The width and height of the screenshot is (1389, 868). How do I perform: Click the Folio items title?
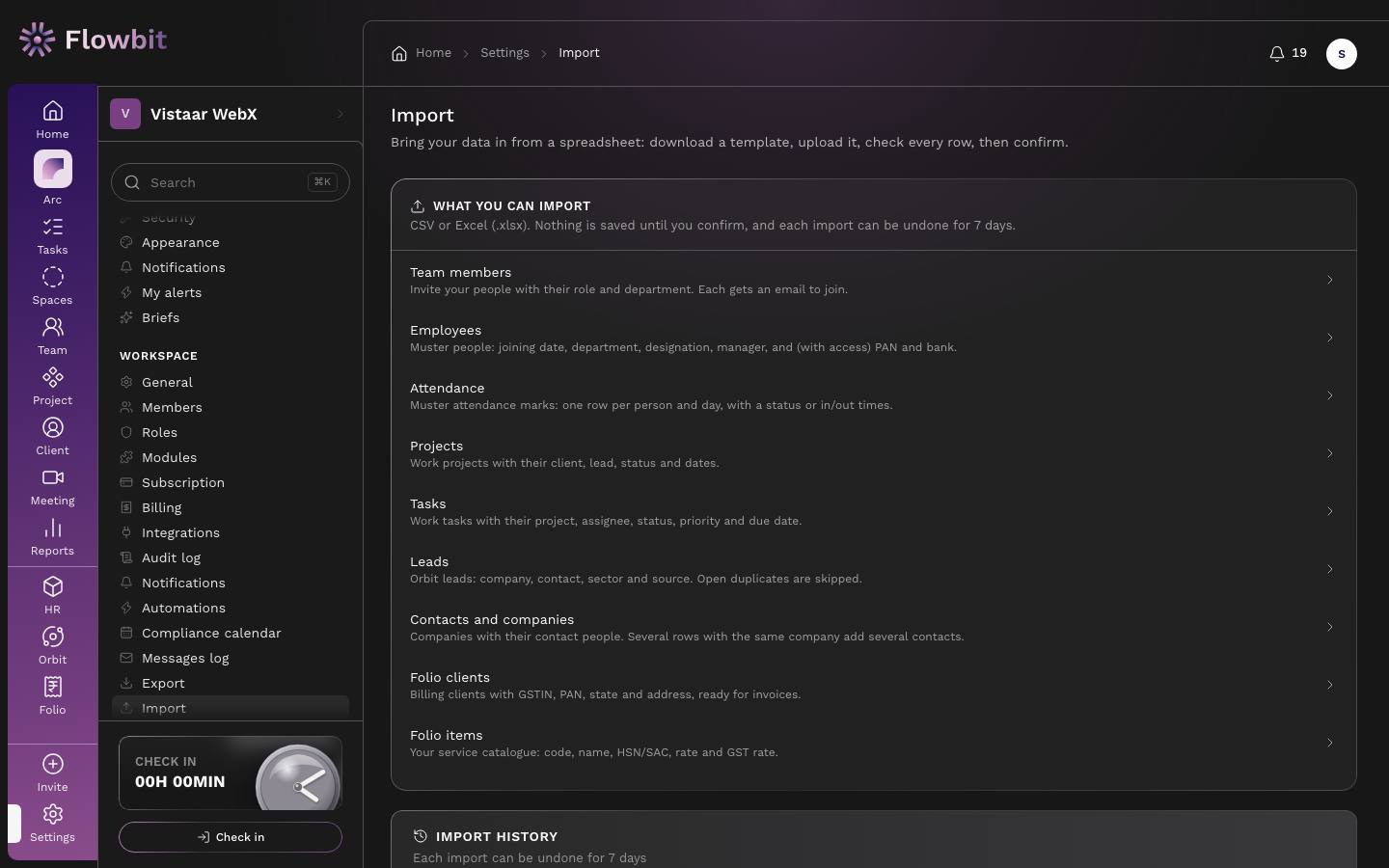(x=446, y=736)
